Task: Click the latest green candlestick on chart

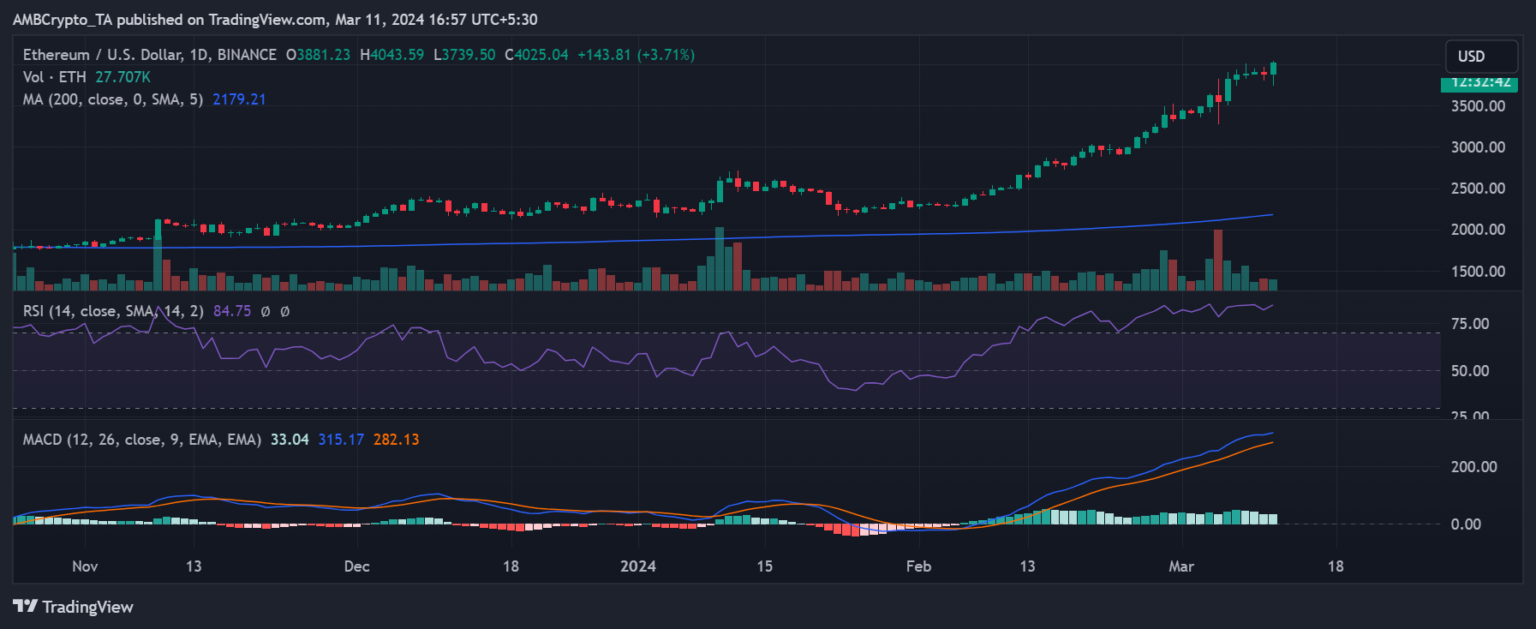Action: pyautogui.click(x=1273, y=68)
